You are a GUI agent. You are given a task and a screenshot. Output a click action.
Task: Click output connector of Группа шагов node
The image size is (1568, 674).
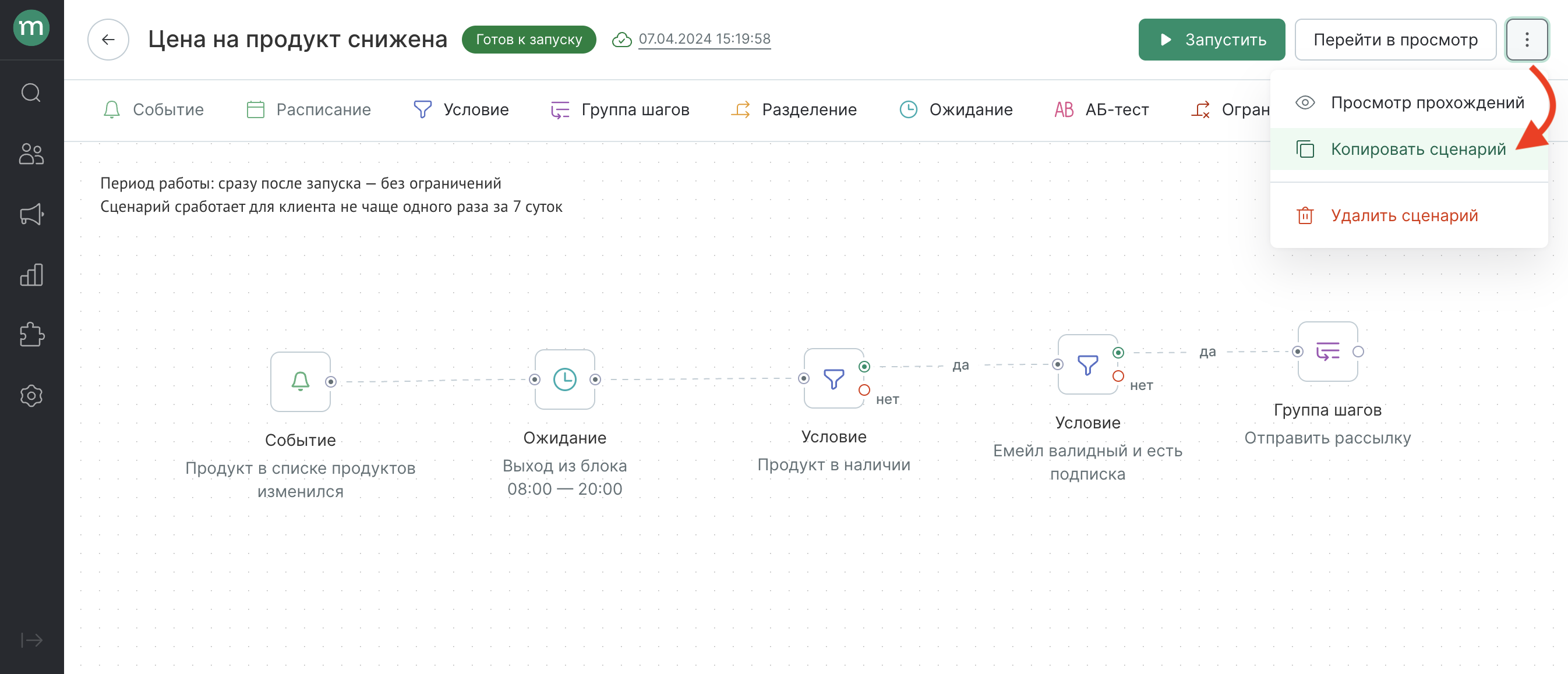pos(1358,351)
